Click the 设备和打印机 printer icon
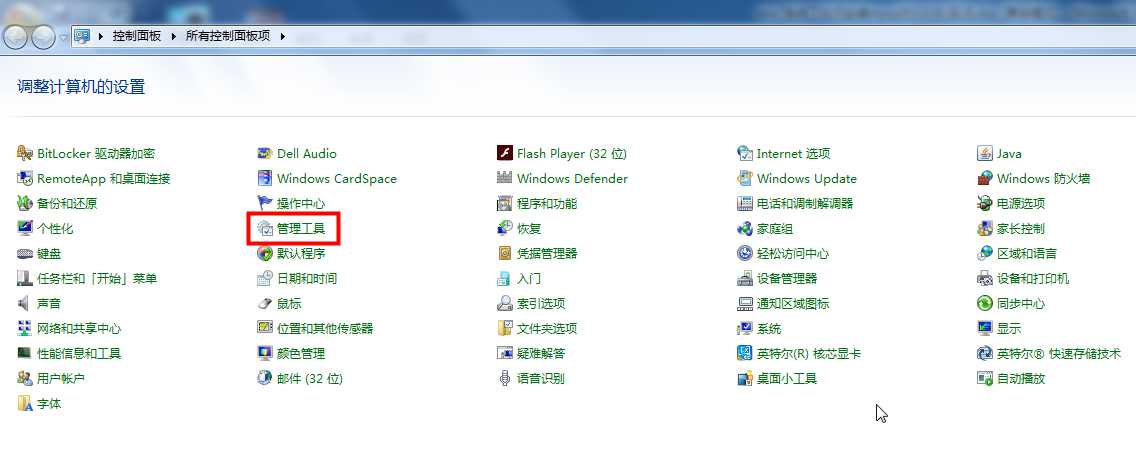This screenshot has width=1136, height=459. [x=985, y=278]
